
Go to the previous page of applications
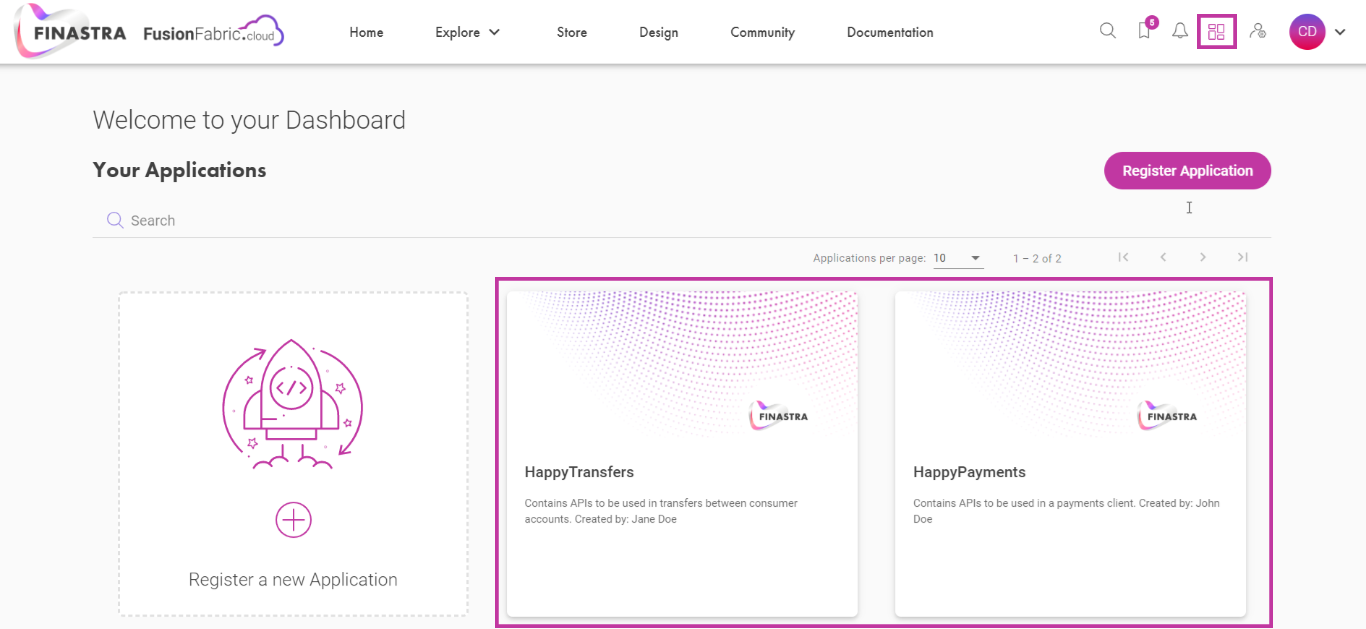[1163, 257]
